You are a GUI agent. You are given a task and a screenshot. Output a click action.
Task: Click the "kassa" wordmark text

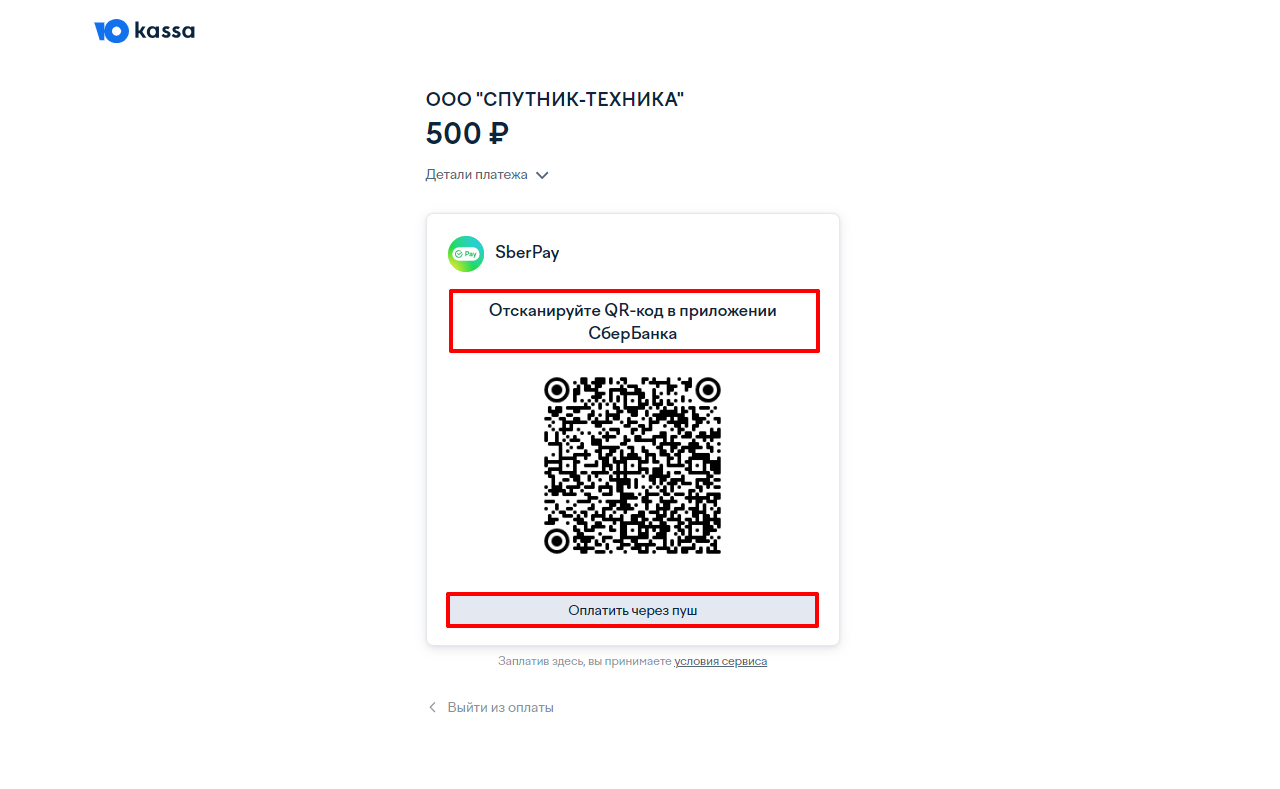165,31
